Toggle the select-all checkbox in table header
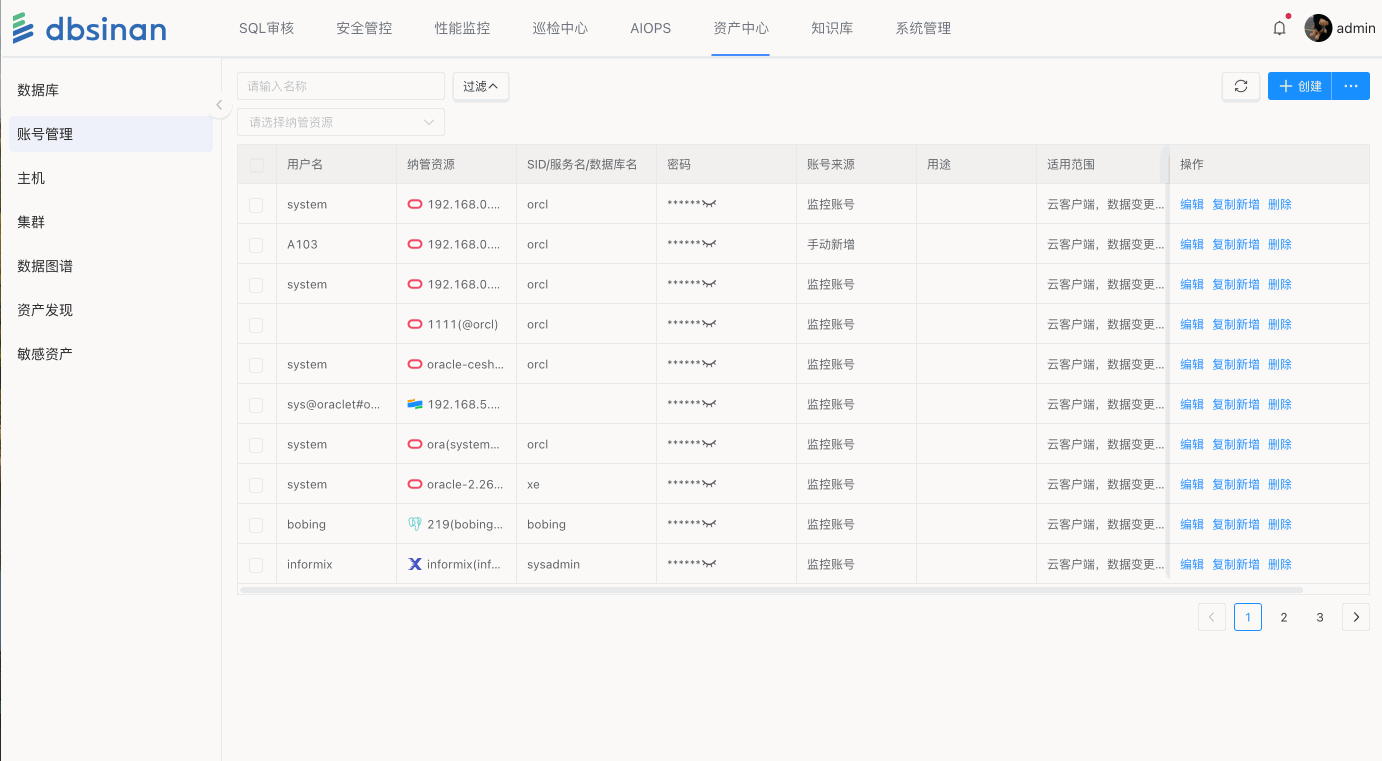Screen dimensions: 1382x761 tap(257, 165)
